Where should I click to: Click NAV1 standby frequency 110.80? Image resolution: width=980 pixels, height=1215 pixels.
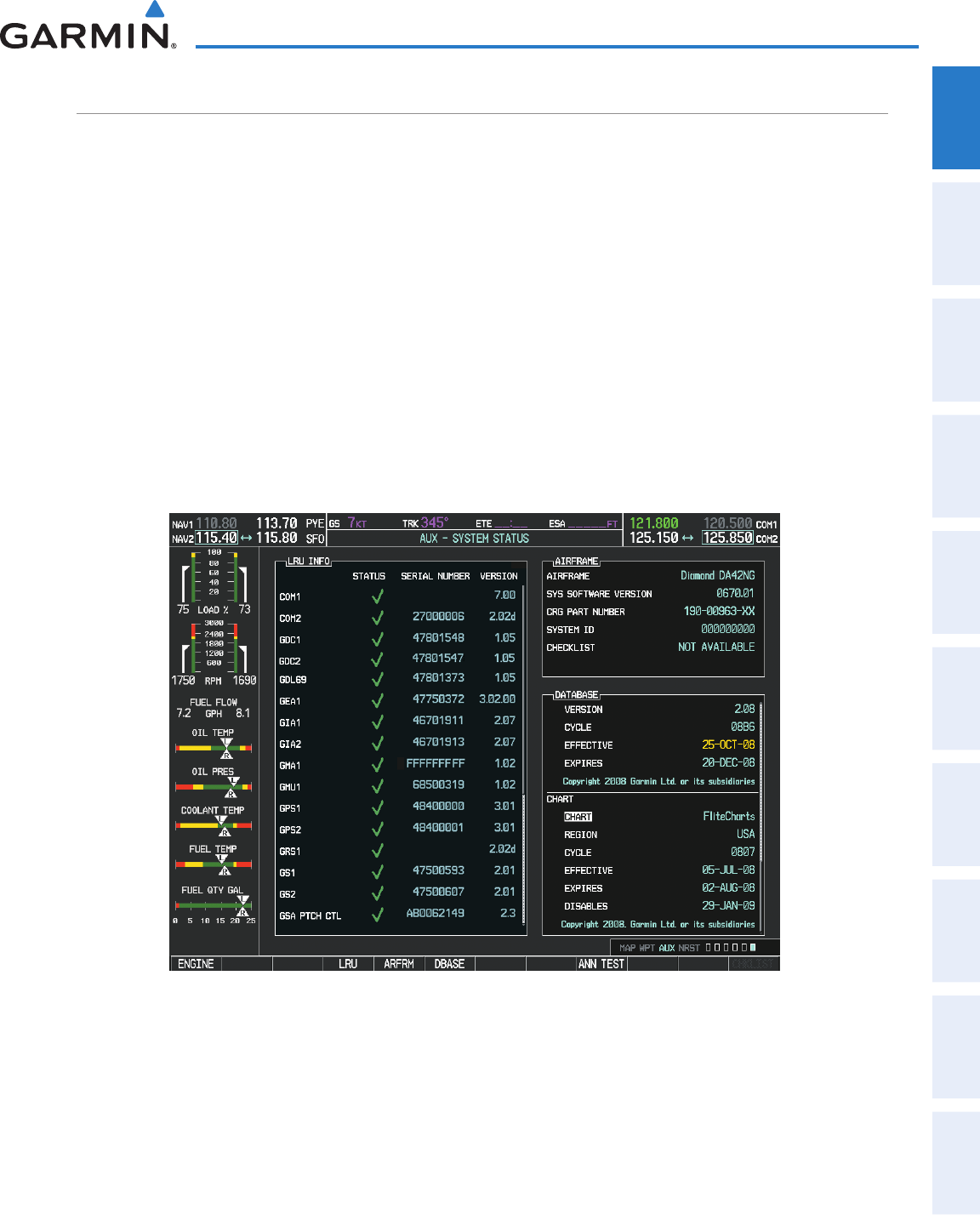click(217, 523)
